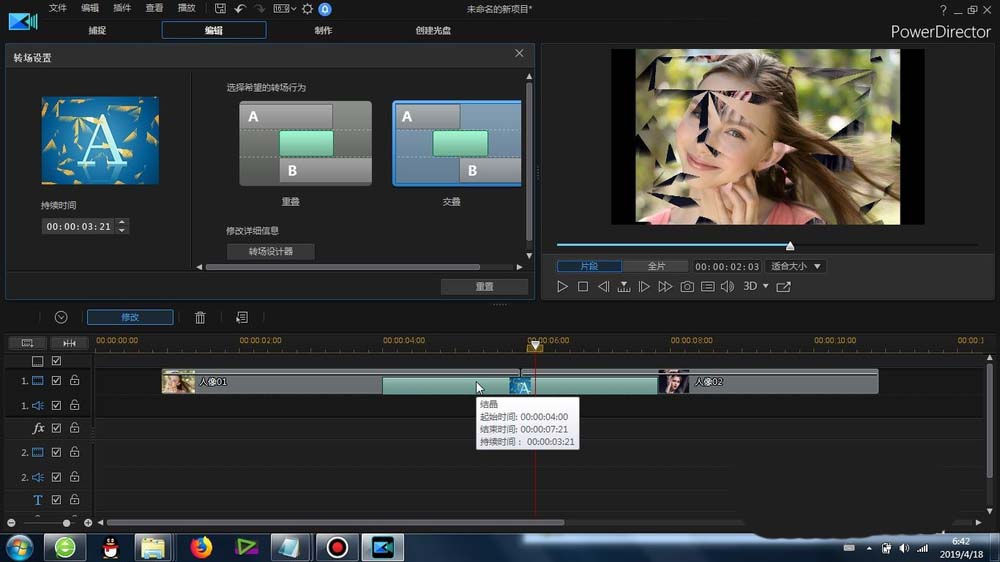1000x562 pixels.
Task: Click the preview timecode 00:00:02:03
Action: [727, 266]
